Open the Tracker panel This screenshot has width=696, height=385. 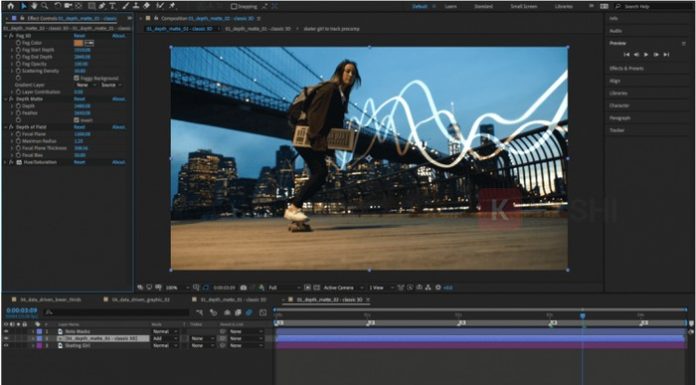click(617, 131)
